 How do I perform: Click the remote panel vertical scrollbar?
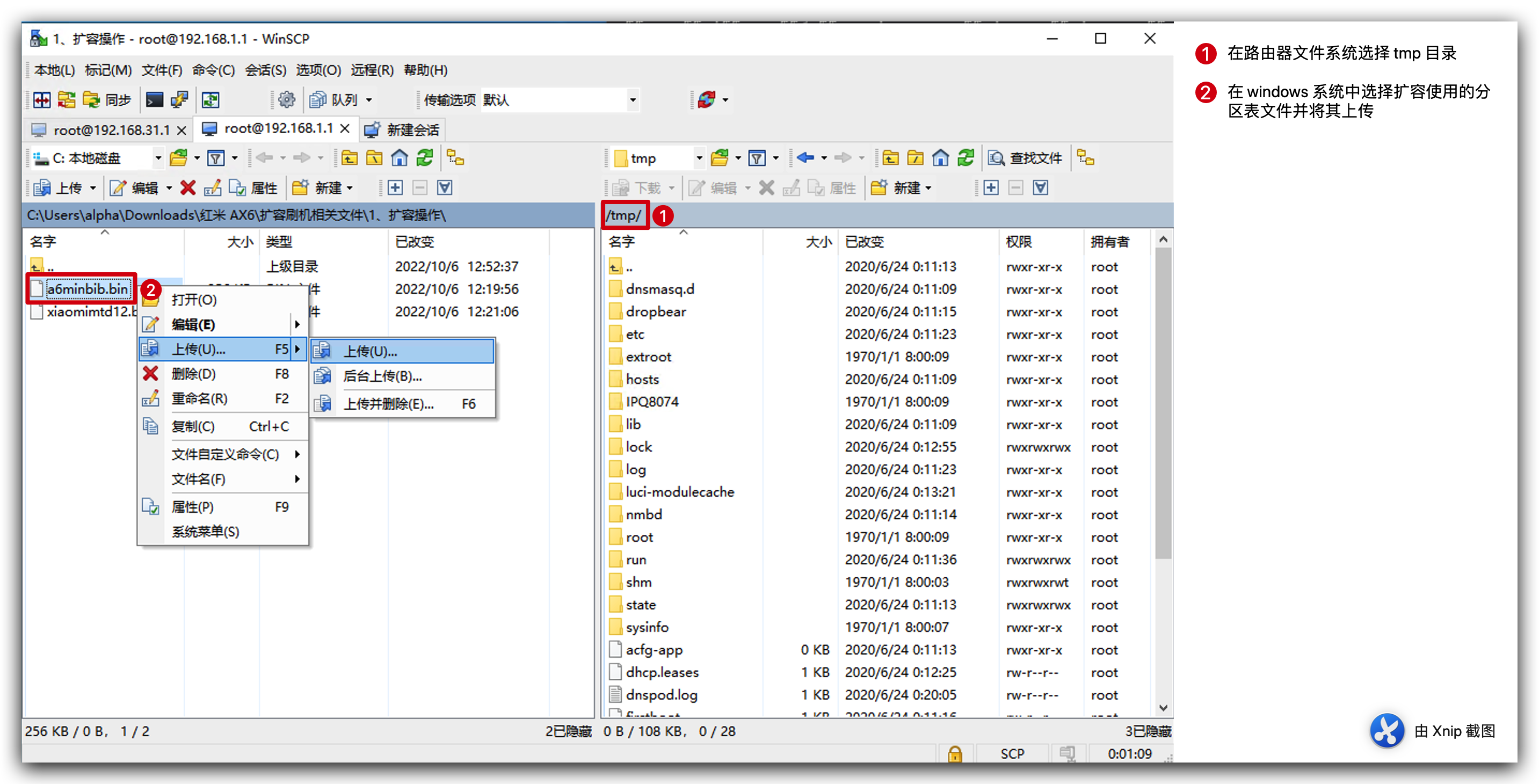(x=1162, y=403)
